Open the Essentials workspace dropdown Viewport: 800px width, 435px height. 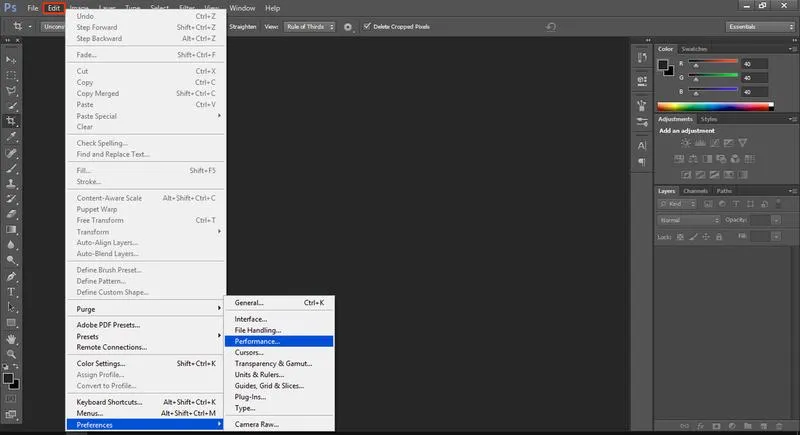coord(761,27)
